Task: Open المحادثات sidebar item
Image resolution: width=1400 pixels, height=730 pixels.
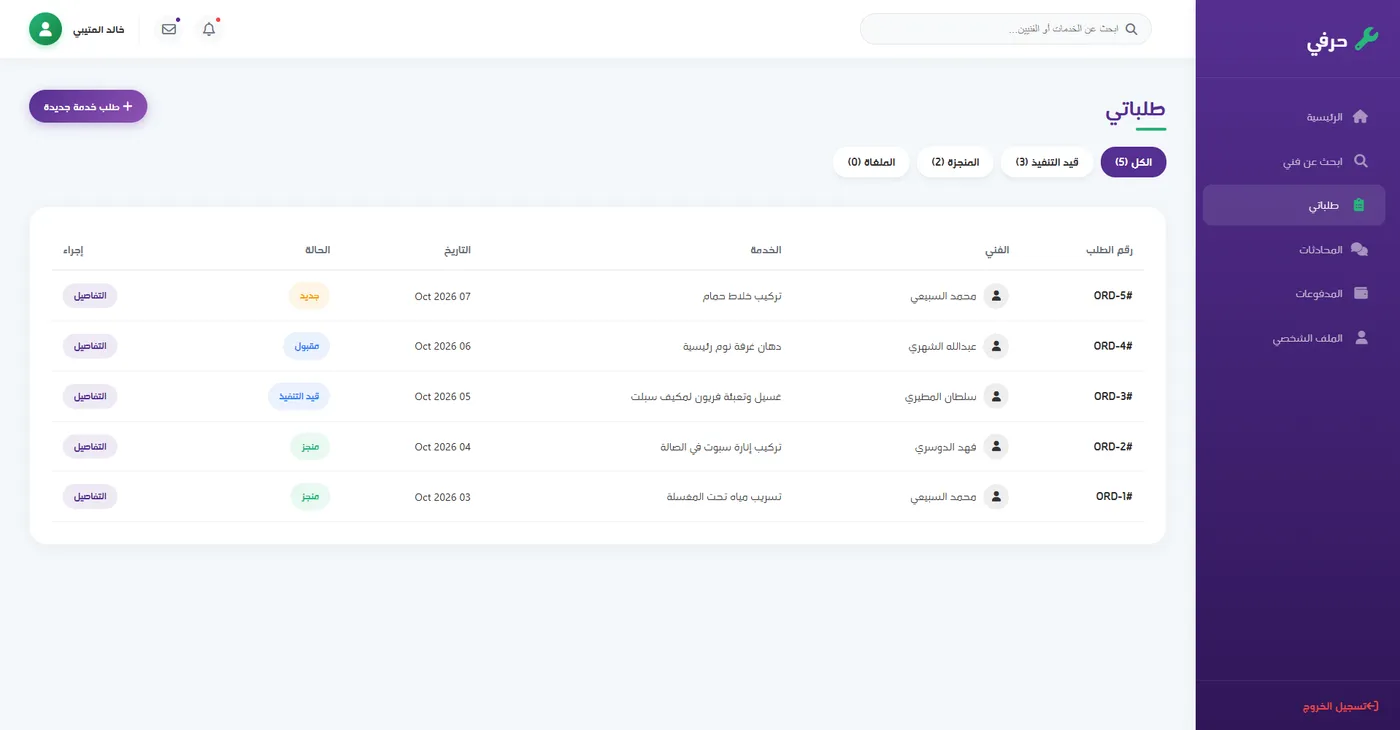Action: (1294, 249)
